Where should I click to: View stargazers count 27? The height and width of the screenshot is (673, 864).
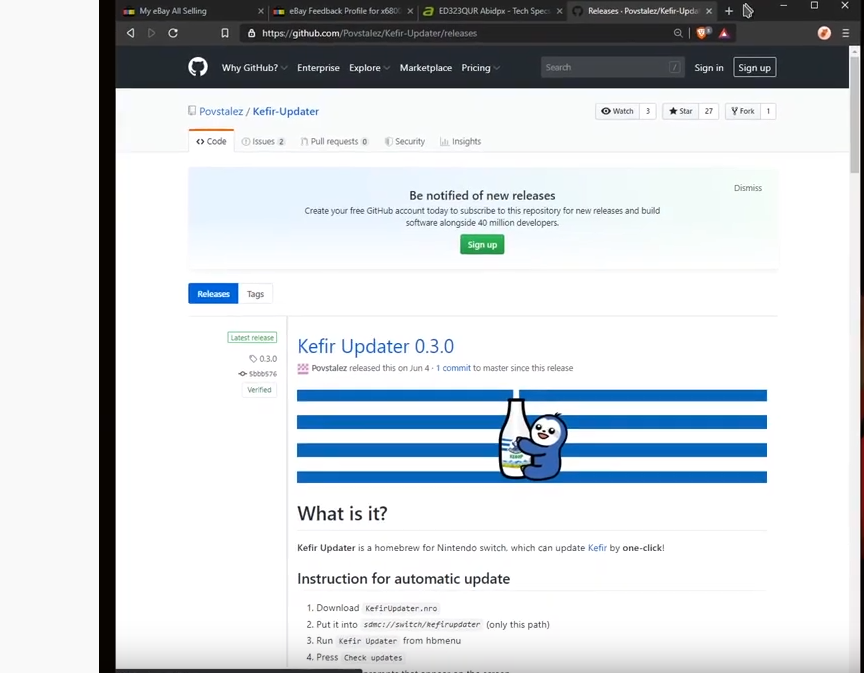click(709, 111)
